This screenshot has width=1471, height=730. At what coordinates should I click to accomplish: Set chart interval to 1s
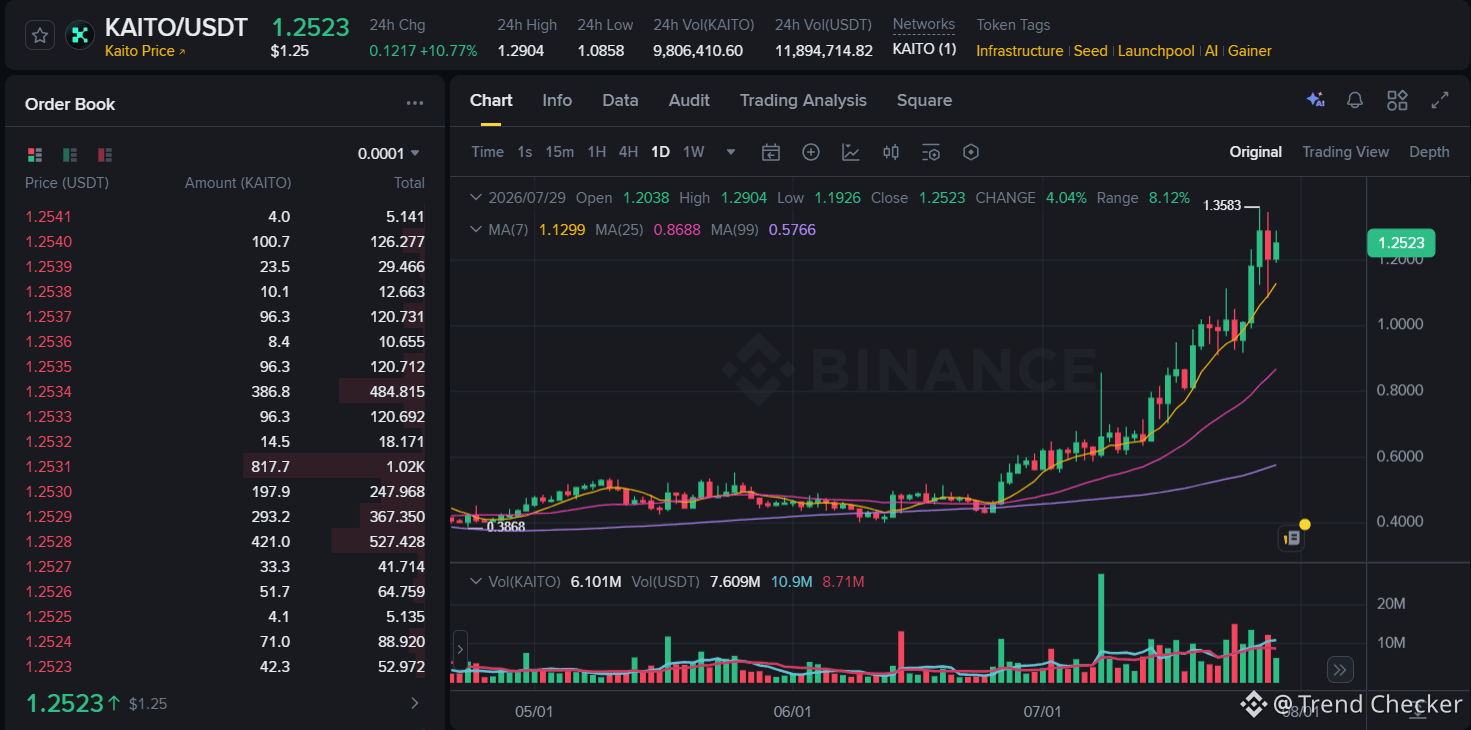(x=525, y=152)
